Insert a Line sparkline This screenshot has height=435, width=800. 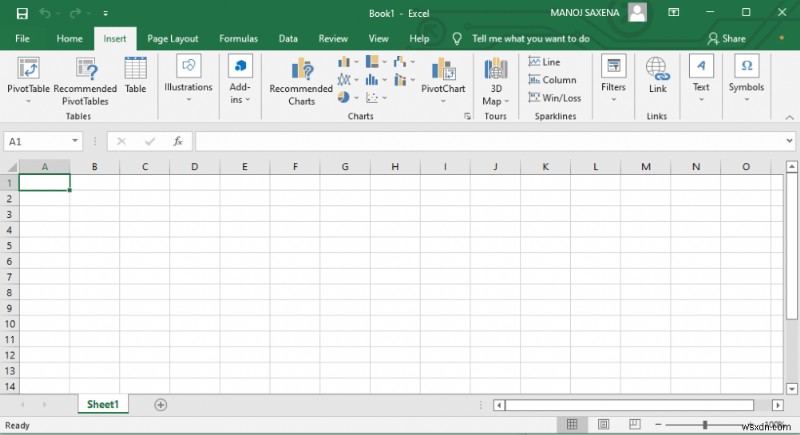[544, 62]
